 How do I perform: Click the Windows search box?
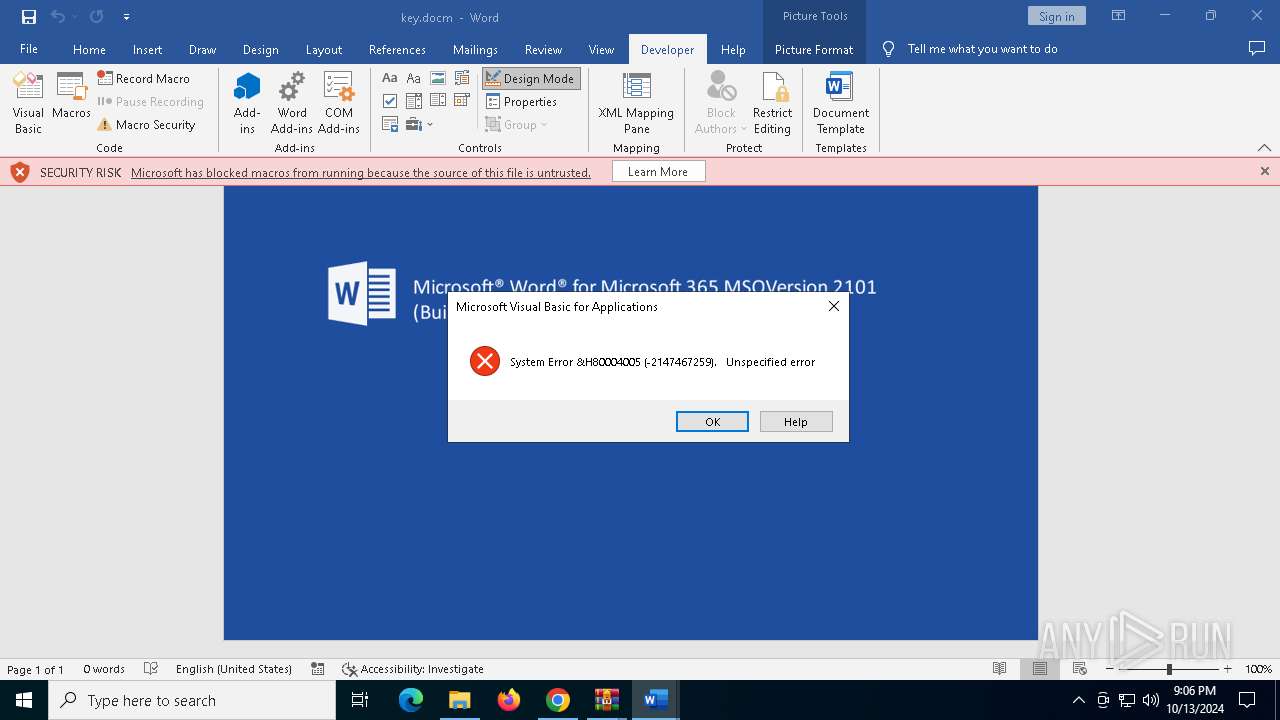[x=192, y=700]
